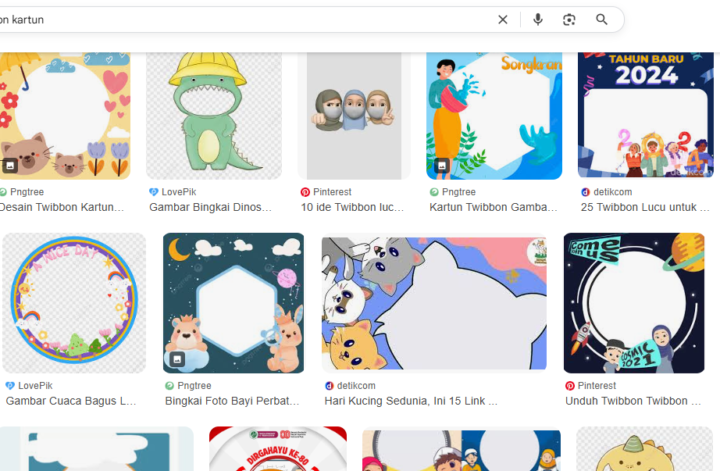
Task: Click the Pinterest icon beside '10 ide Twibbon'
Action: point(306,191)
